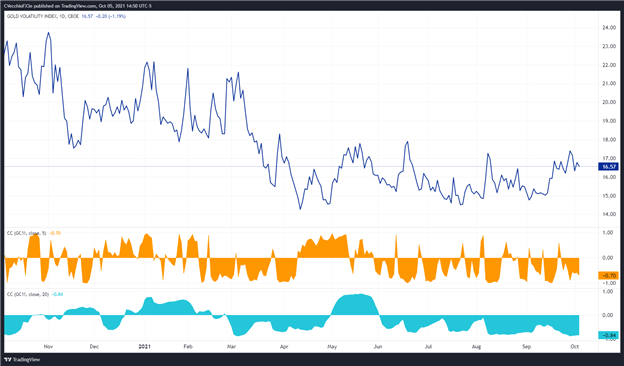This screenshot has height=366, width=624.
Task: Click the 20.00 level on price scale
Action: (x=609, y=102)
